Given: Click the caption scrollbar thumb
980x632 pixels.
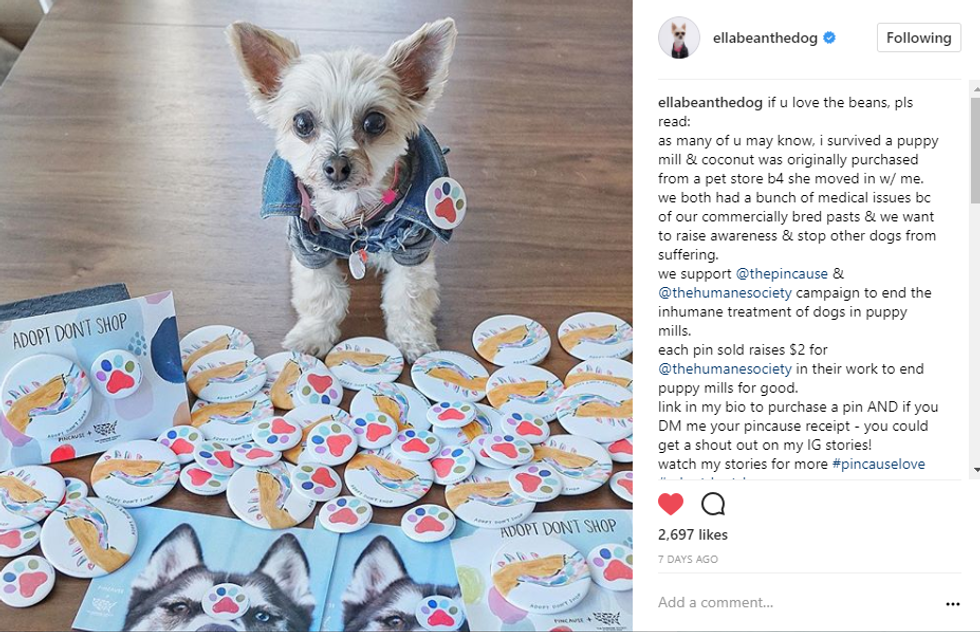Looking at the screenshot, I should (976, 150).
